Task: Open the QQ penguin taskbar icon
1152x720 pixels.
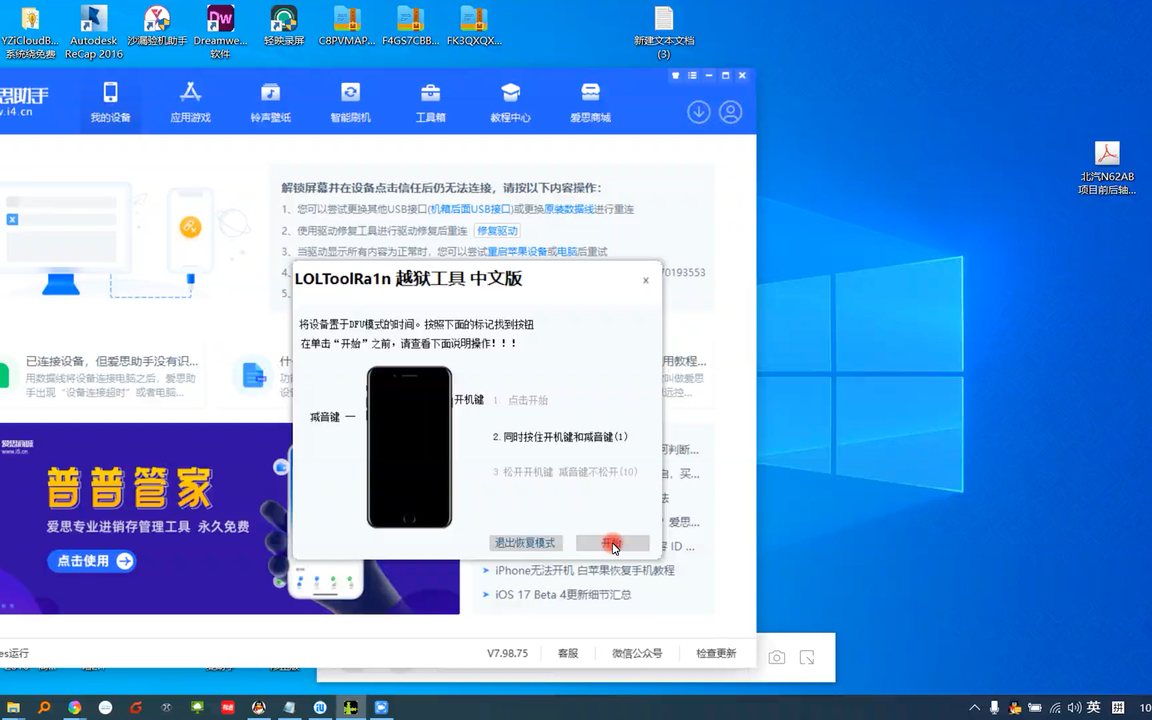Action: [x=259, y=708]
